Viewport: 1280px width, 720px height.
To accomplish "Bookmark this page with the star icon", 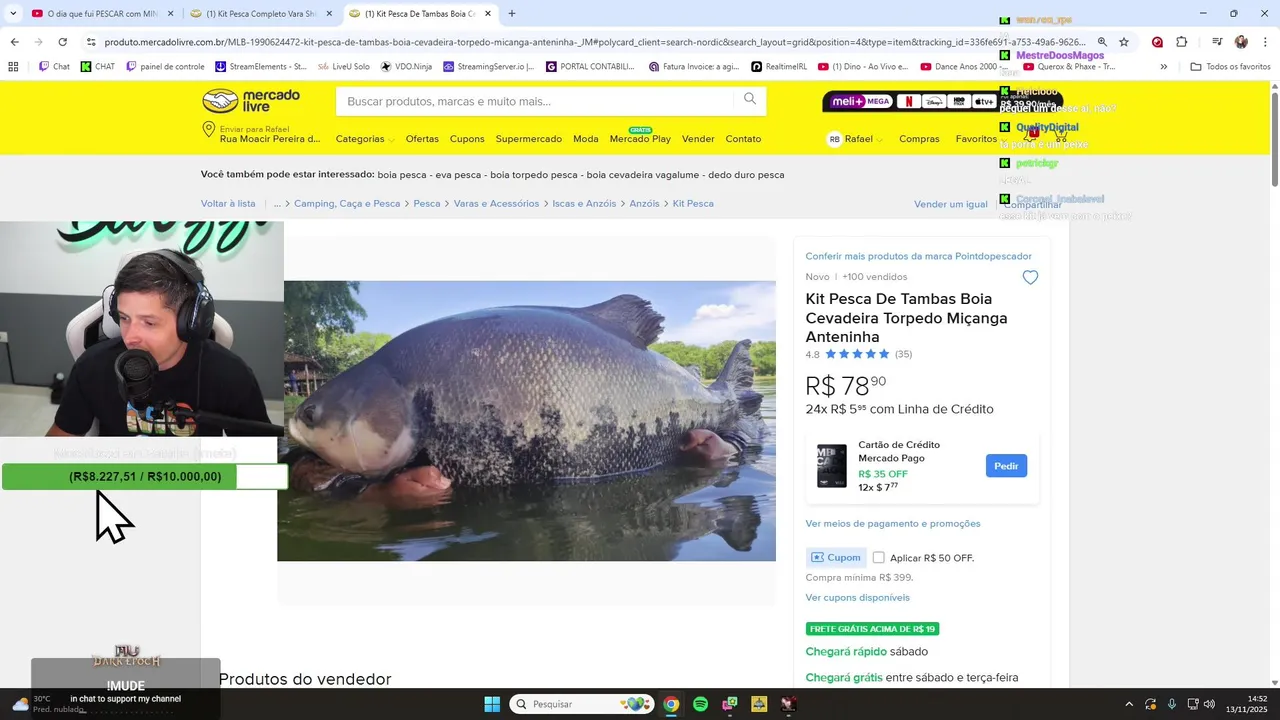I will click(x=1124, y=42).
